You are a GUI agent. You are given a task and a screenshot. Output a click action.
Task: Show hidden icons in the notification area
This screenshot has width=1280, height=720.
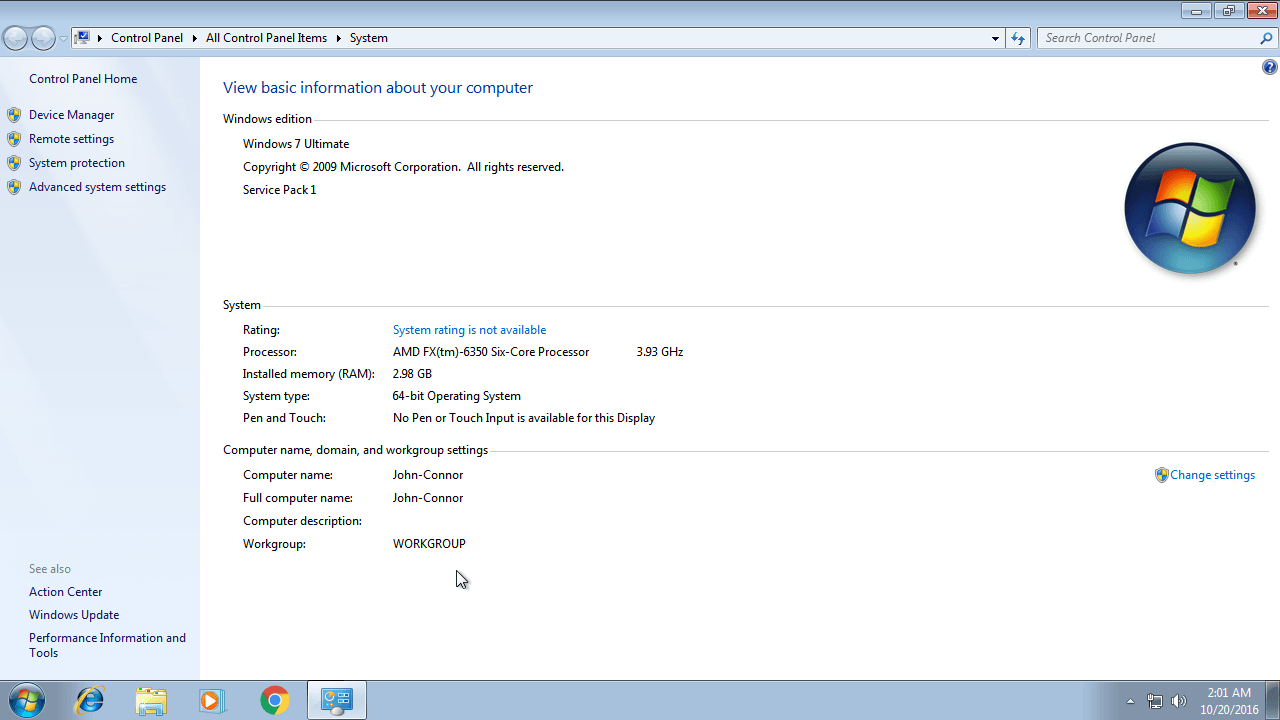pos(1130,700)
